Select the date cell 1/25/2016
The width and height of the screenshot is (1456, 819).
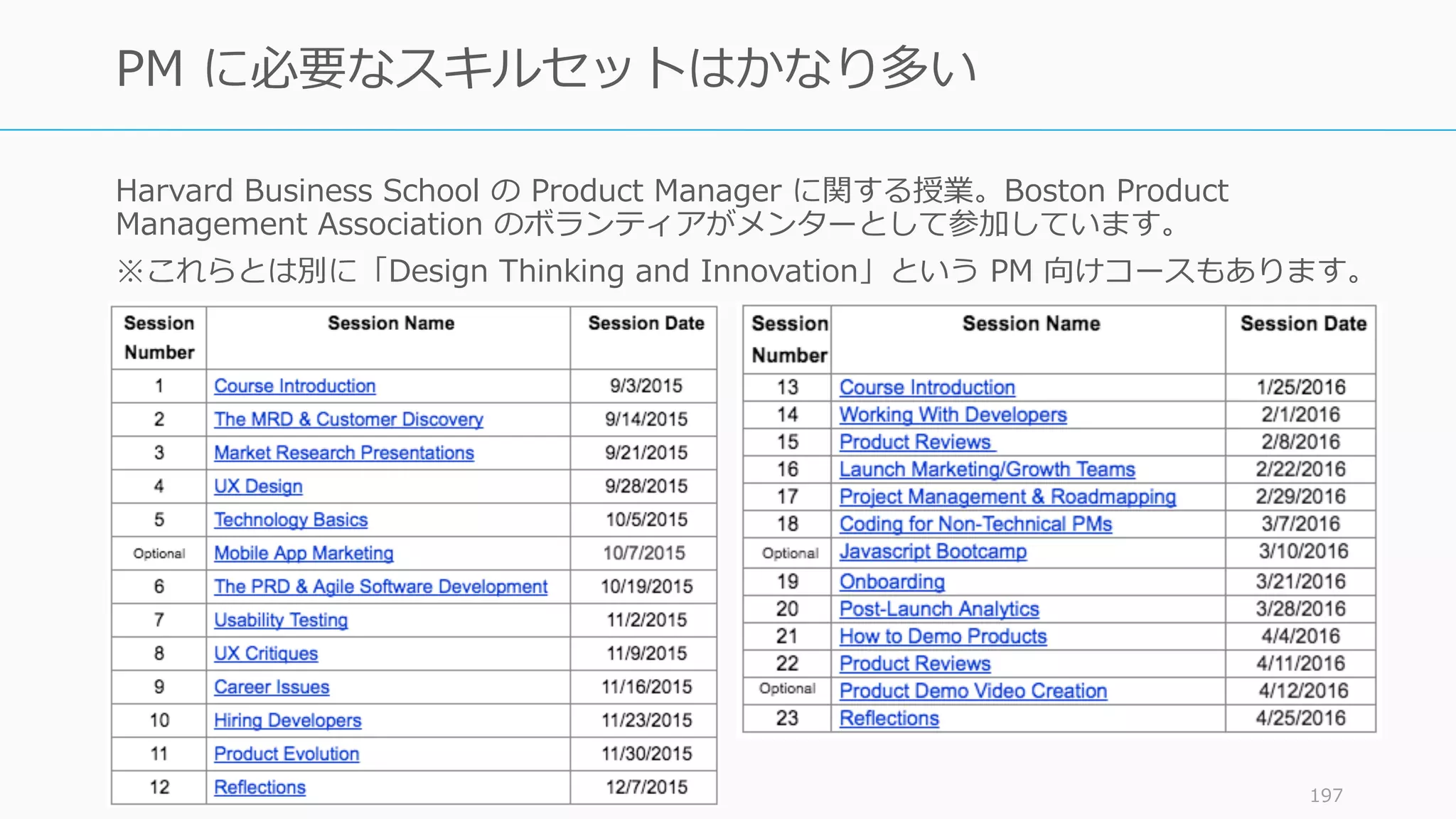1301,387
